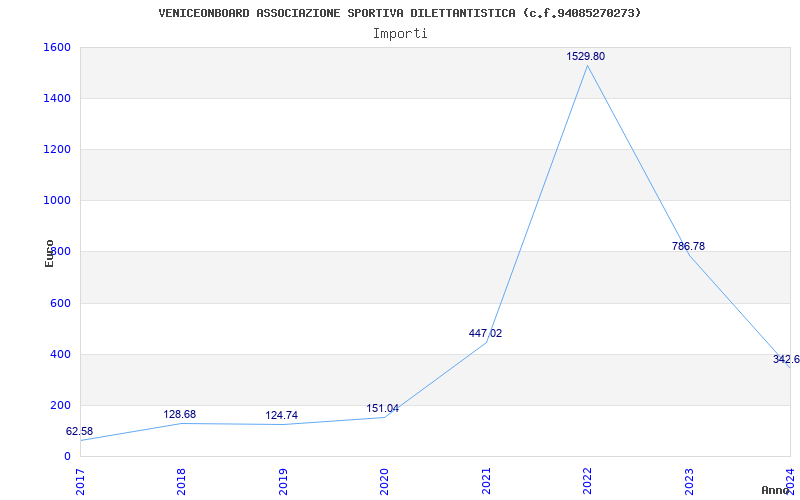Click the 2024 x-axis label
The height and width of the screenshot is (500, 800).
[790, 482]
